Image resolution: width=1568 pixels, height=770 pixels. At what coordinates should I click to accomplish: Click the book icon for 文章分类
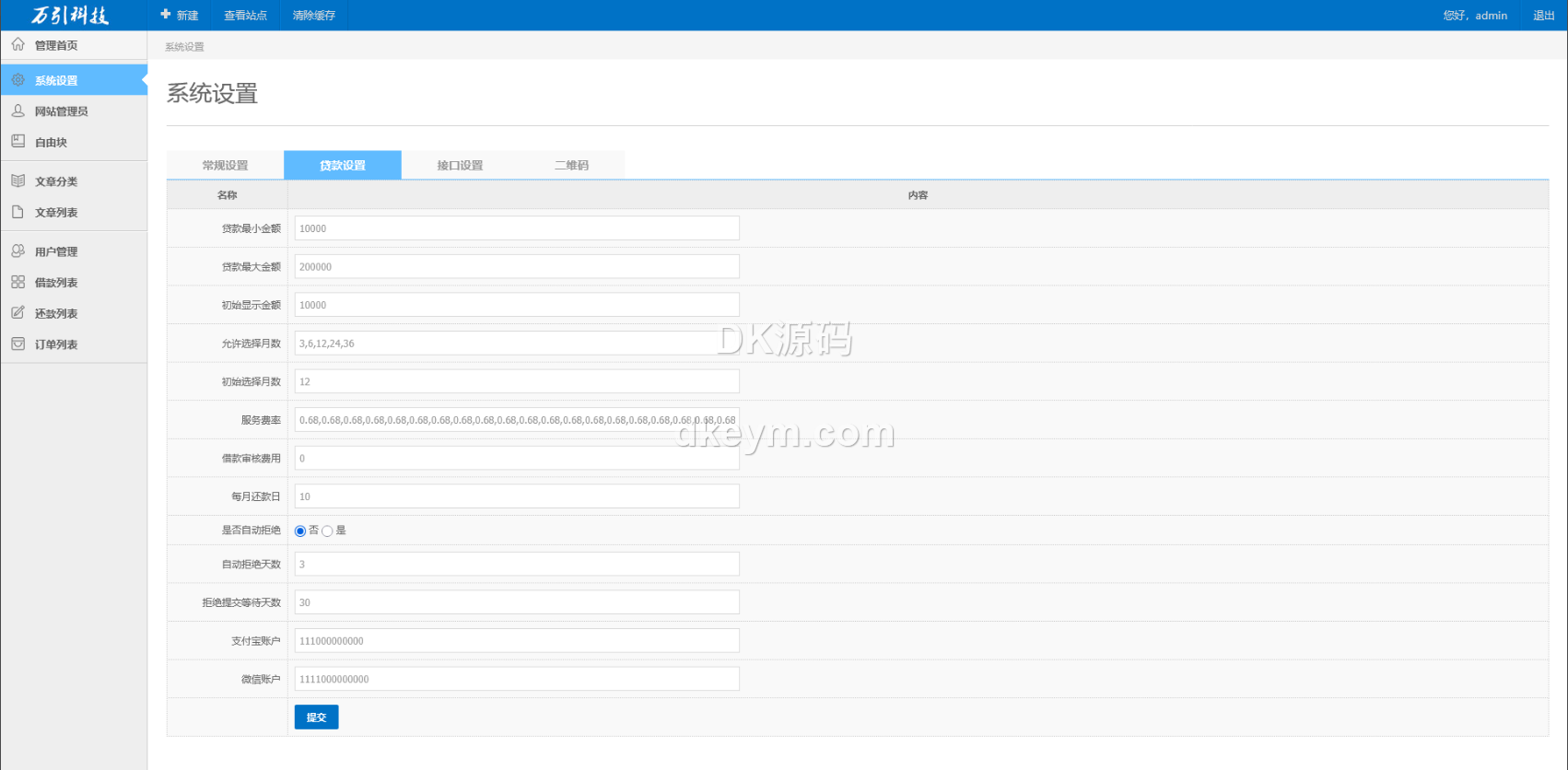click(x=18, y=181)
